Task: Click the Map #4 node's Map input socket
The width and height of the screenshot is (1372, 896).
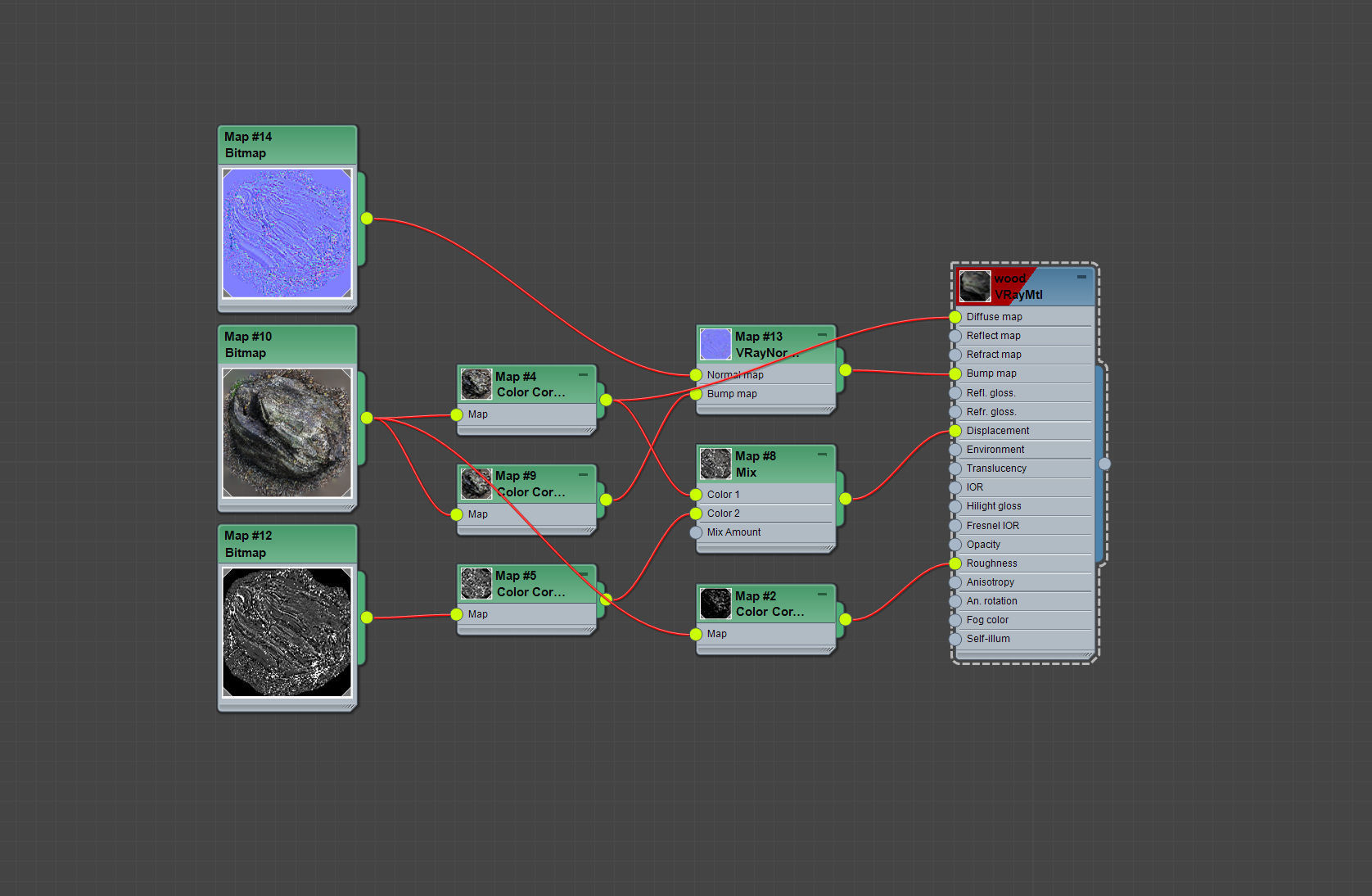Action: coord(457,415)
